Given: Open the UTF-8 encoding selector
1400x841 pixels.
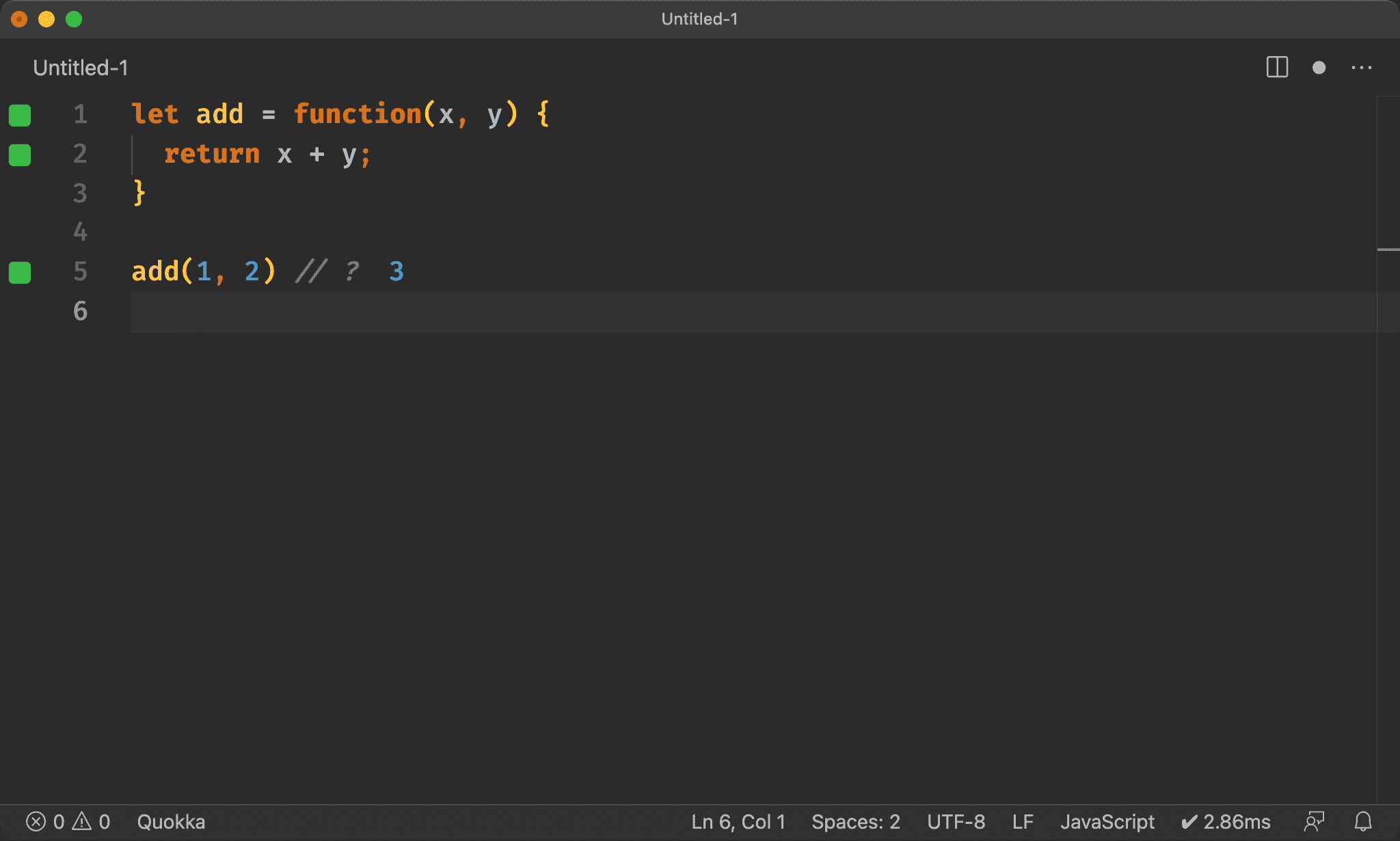Looking at the screenshot, I should point(956,821).
